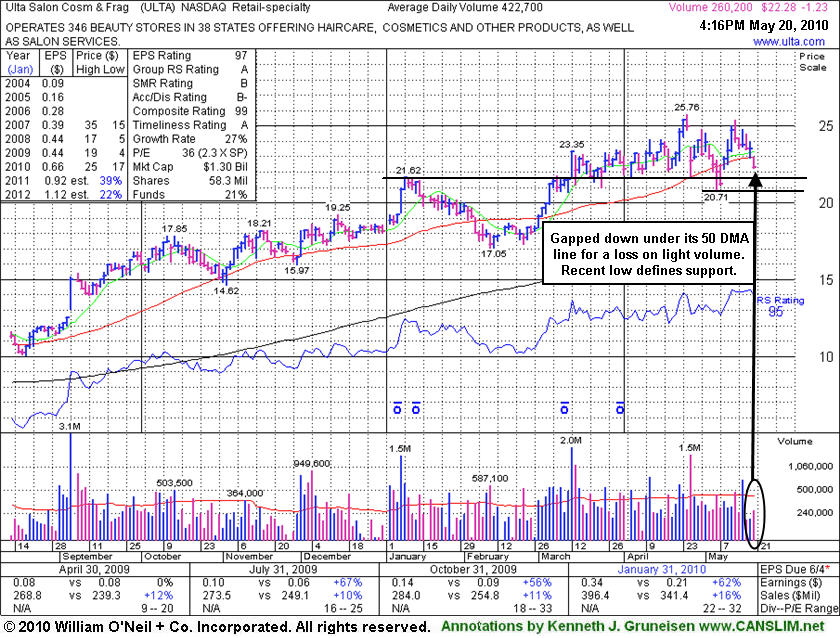The width and height of the screenshot is (840, 638).
Task: Click the 949,600 volume label
Action: tap(311, 463)
